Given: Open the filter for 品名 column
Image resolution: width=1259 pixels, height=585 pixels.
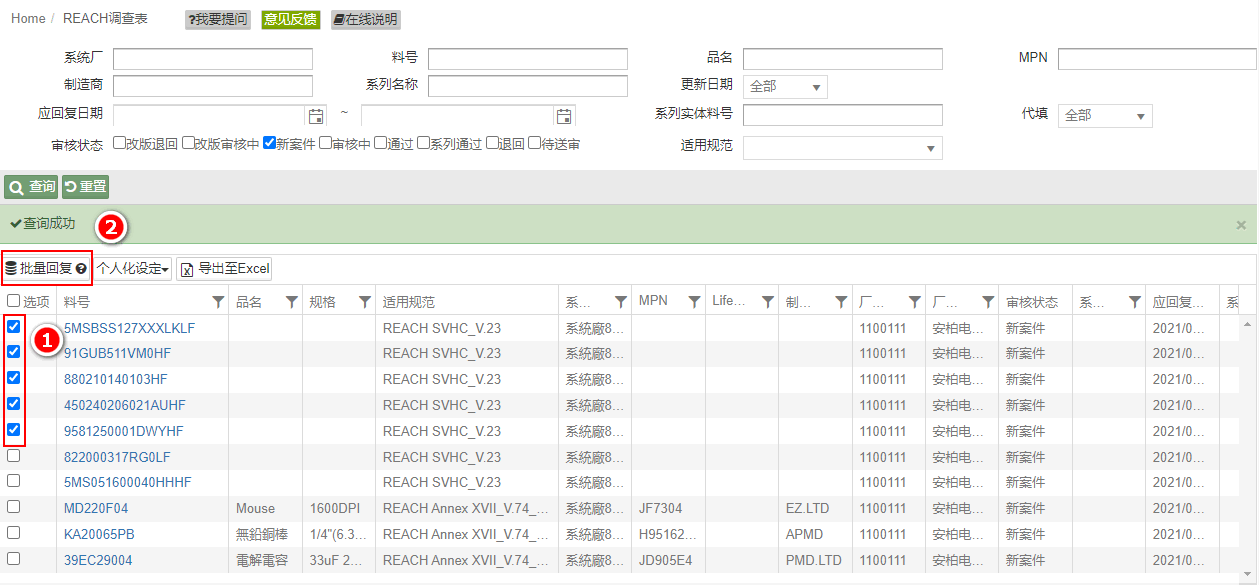Looking at the screenshot, I should click(291, 301).
